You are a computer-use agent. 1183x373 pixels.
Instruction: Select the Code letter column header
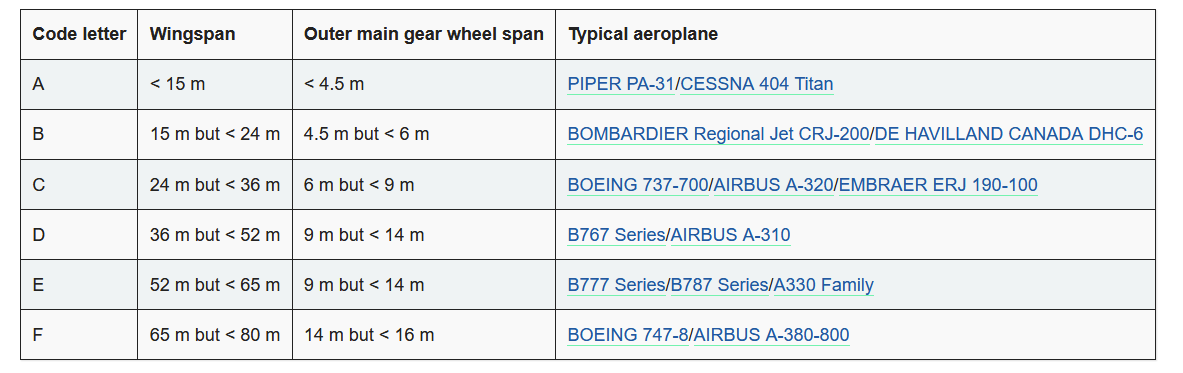pyautogui.click(x=79, y=35)
